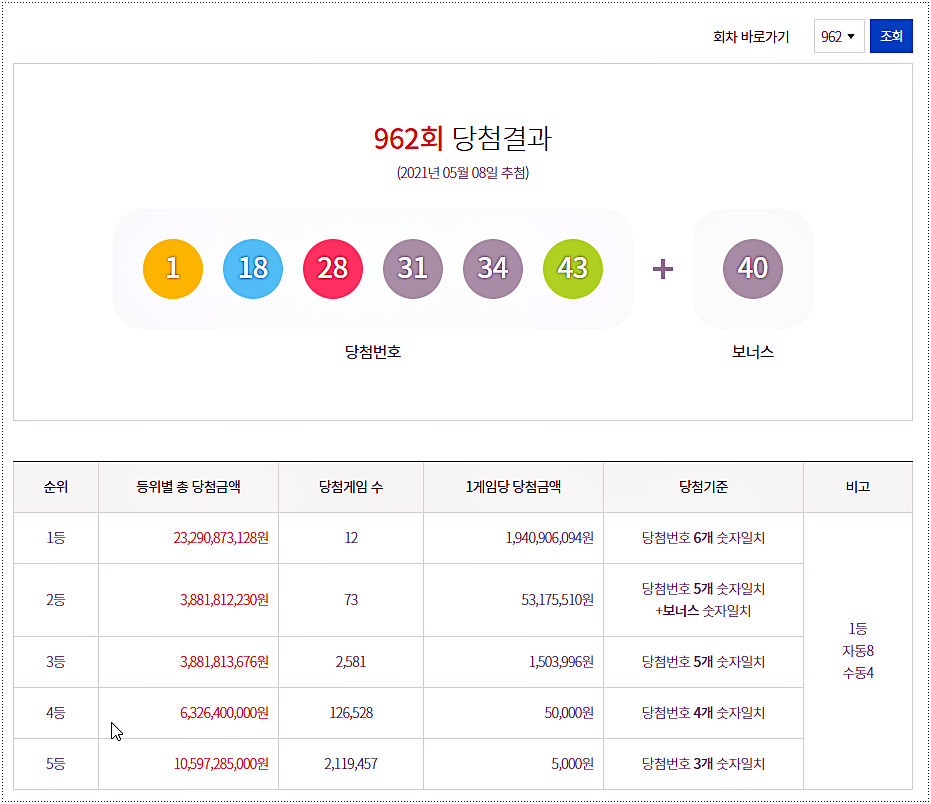Click total prize 10,597,285,000원
Image resolution: width=931 pixels, height=804 pixels.
221,764
